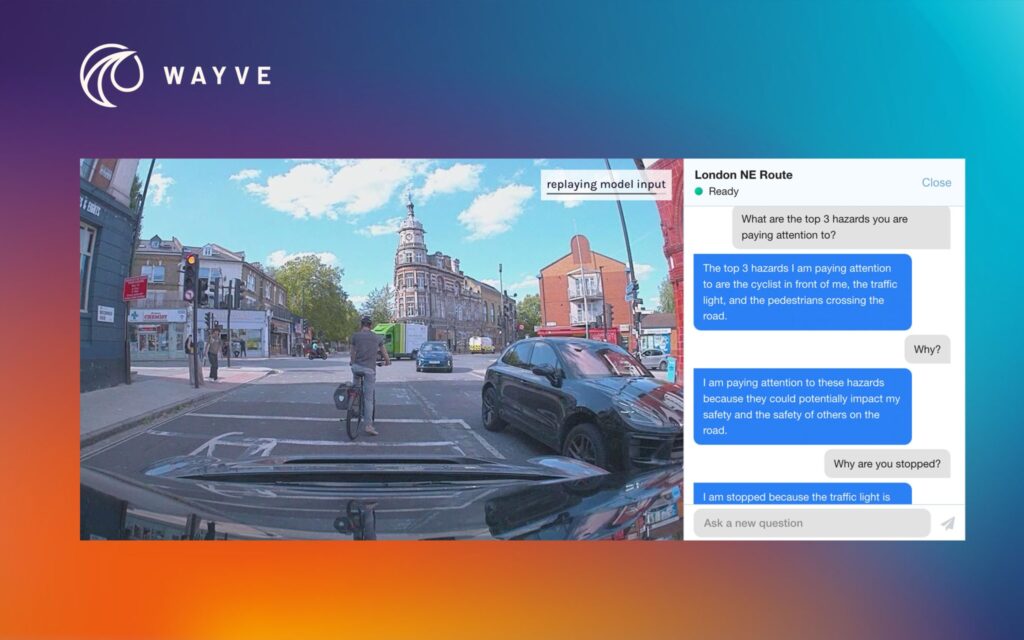Select the 'Why are you stopped?' bubble
The height and width of the screenshot is (640, 1024).
[887, 464]
